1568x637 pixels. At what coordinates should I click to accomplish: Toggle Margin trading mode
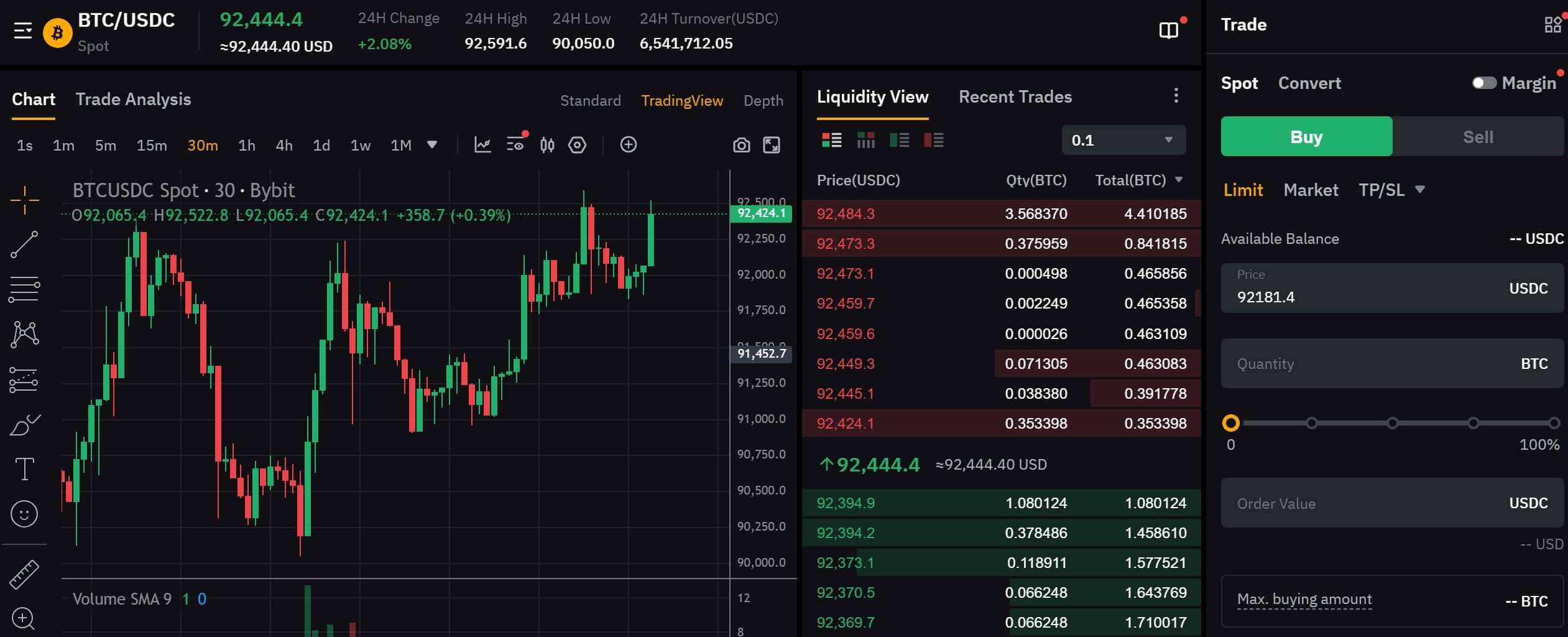point(1485,81)
